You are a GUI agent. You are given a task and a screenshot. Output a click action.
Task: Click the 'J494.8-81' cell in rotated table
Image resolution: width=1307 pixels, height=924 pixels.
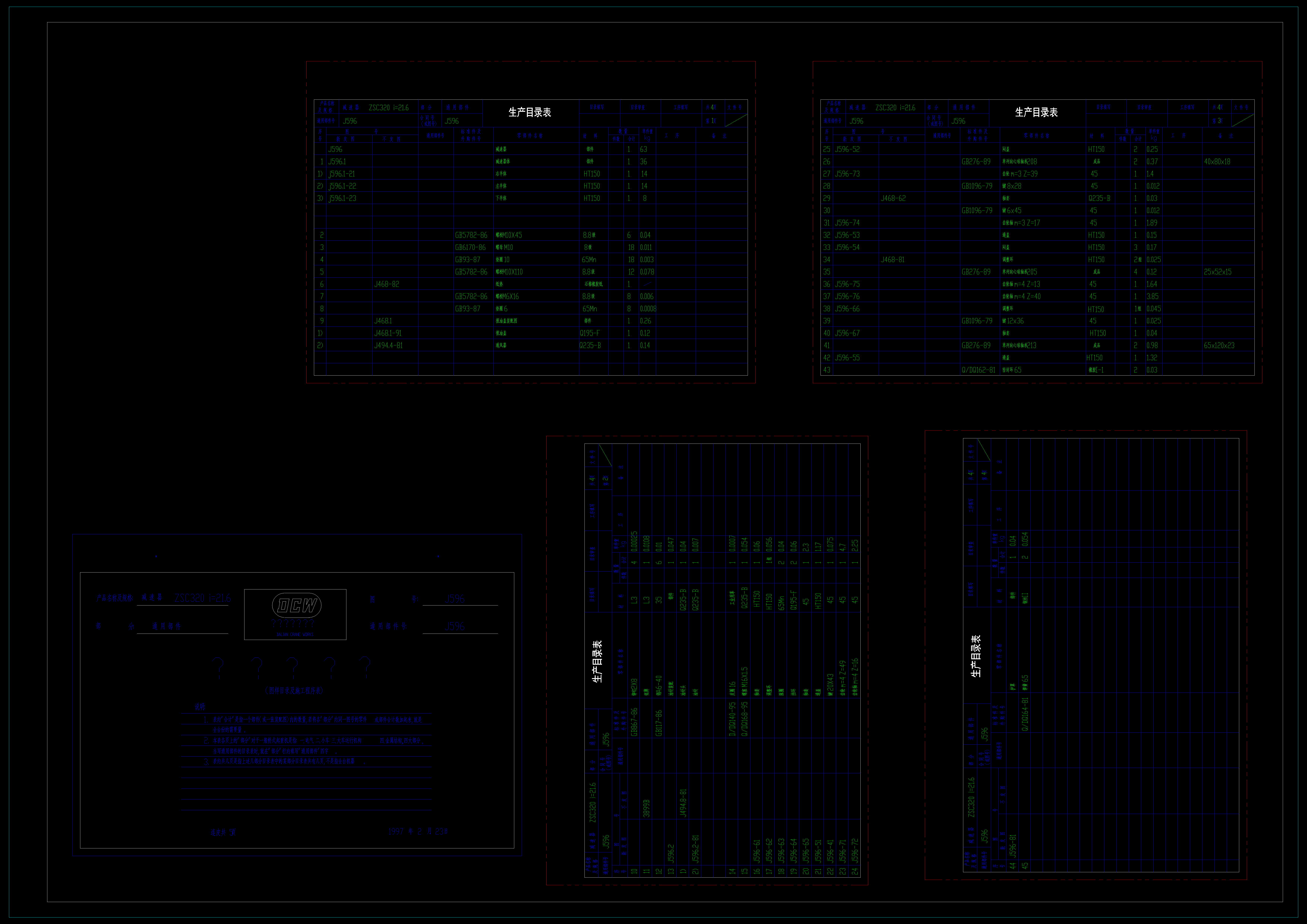[683, 803]
